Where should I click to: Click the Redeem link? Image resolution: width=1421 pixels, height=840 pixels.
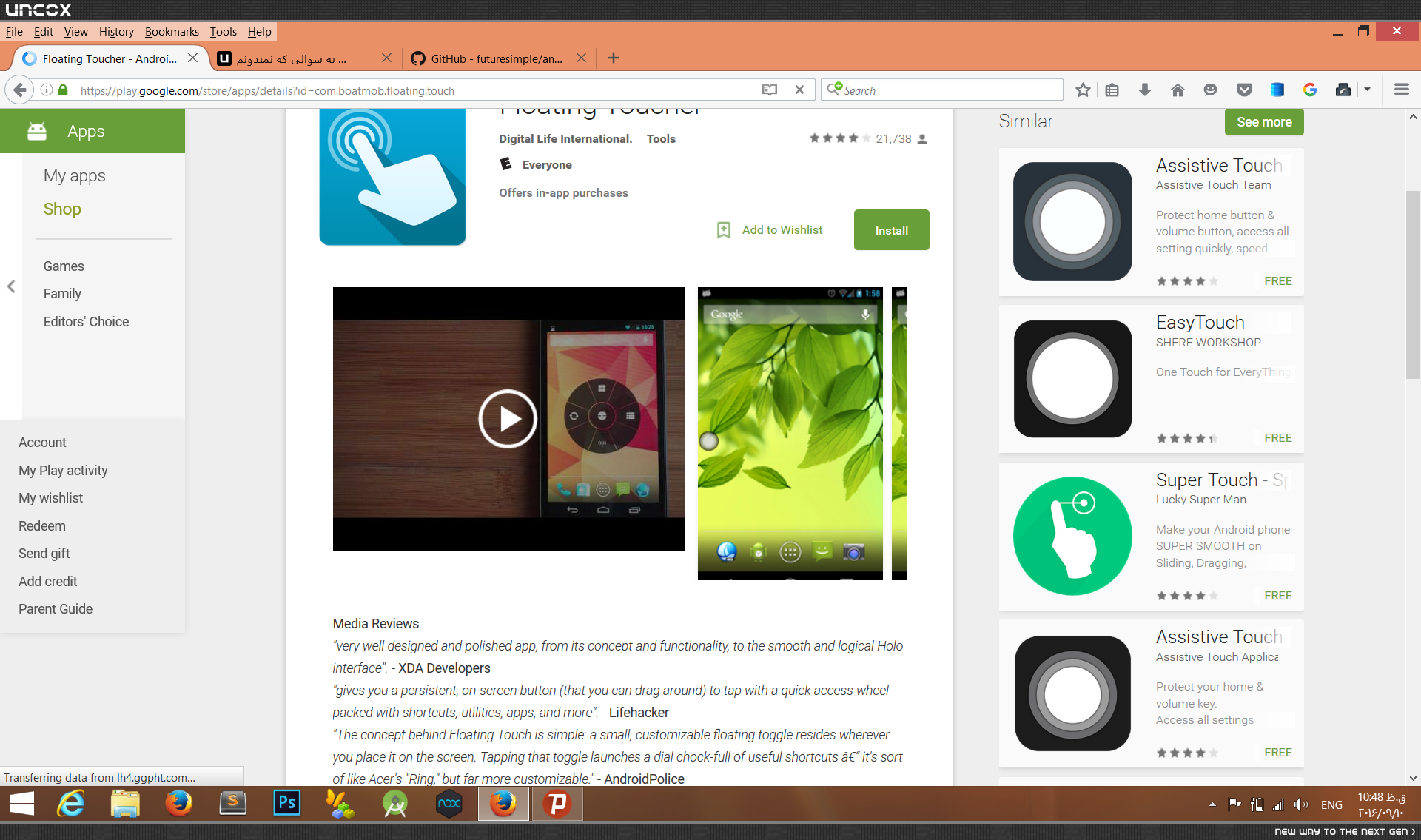point(42,526)
